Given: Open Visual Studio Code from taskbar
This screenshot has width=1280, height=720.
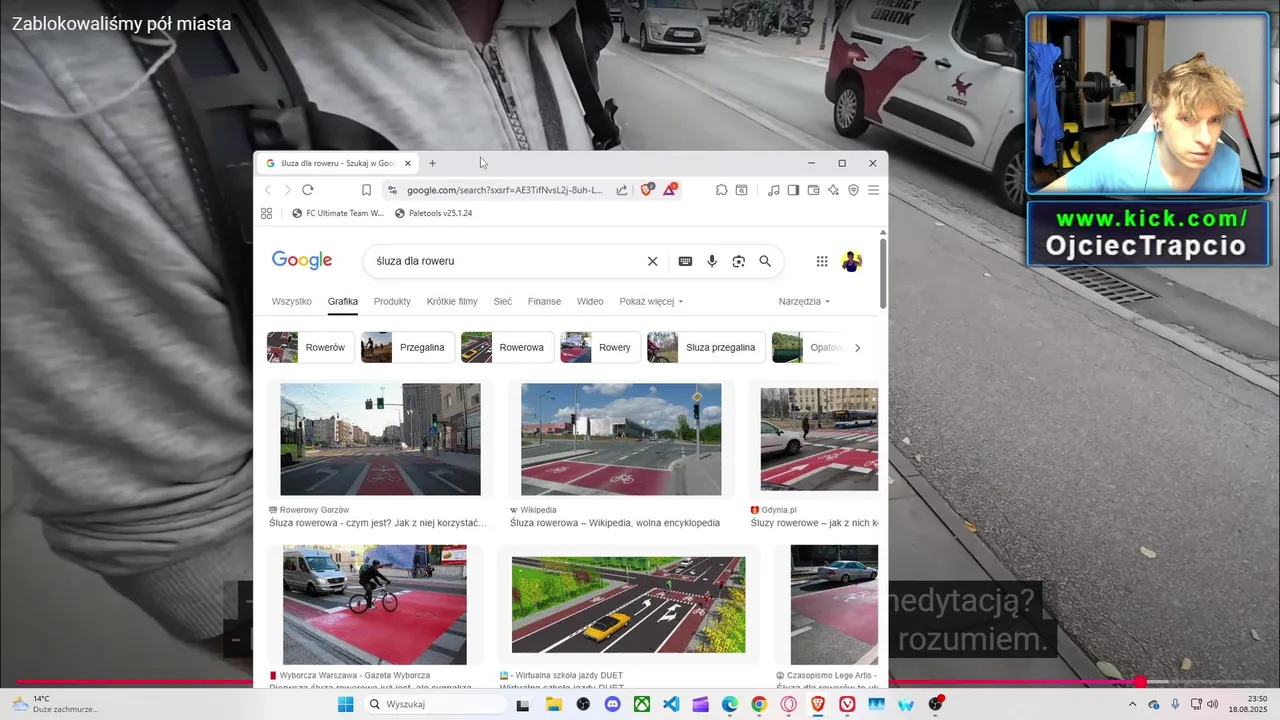Looking at the screenshot, I should click(x=671, y=704).
